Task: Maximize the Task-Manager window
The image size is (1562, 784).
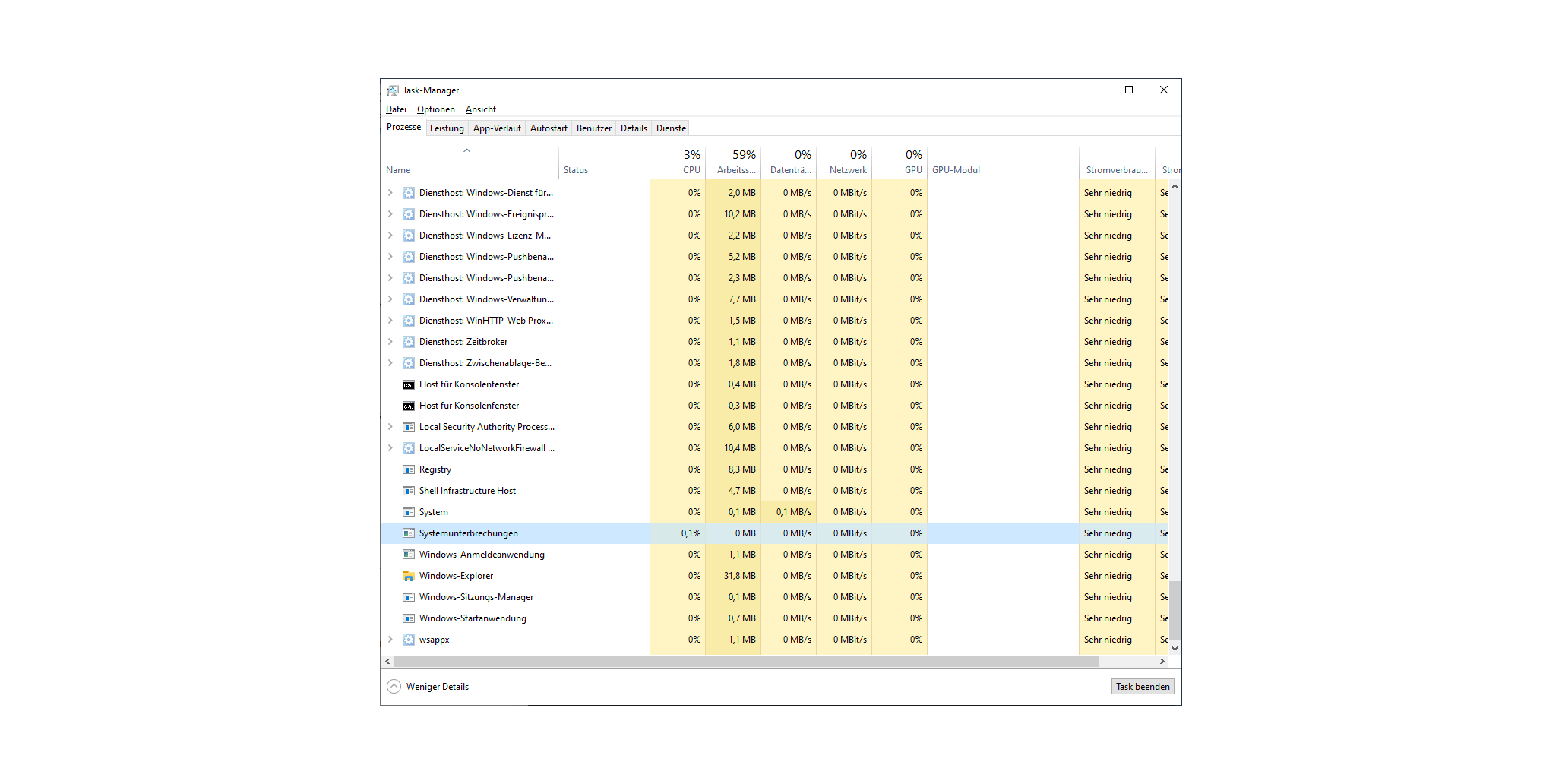Action: click(1129, 90)
